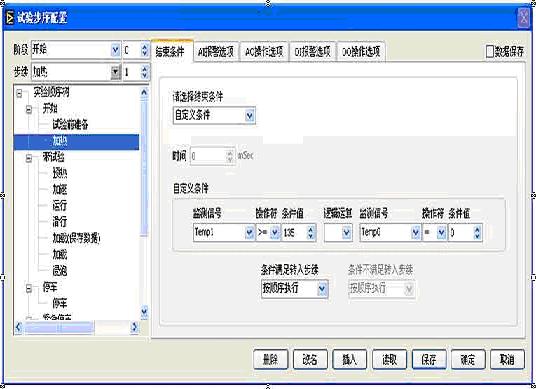Collapse the 新试验 tree group

[29, 158]
